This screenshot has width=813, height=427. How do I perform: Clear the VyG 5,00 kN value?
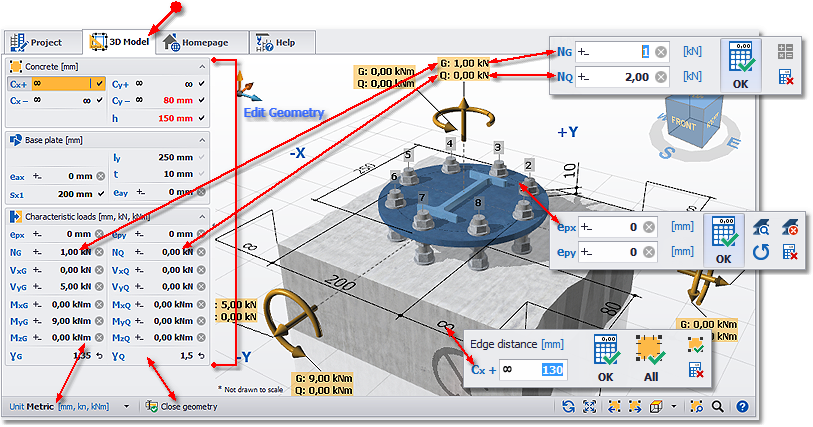(99, 287)
